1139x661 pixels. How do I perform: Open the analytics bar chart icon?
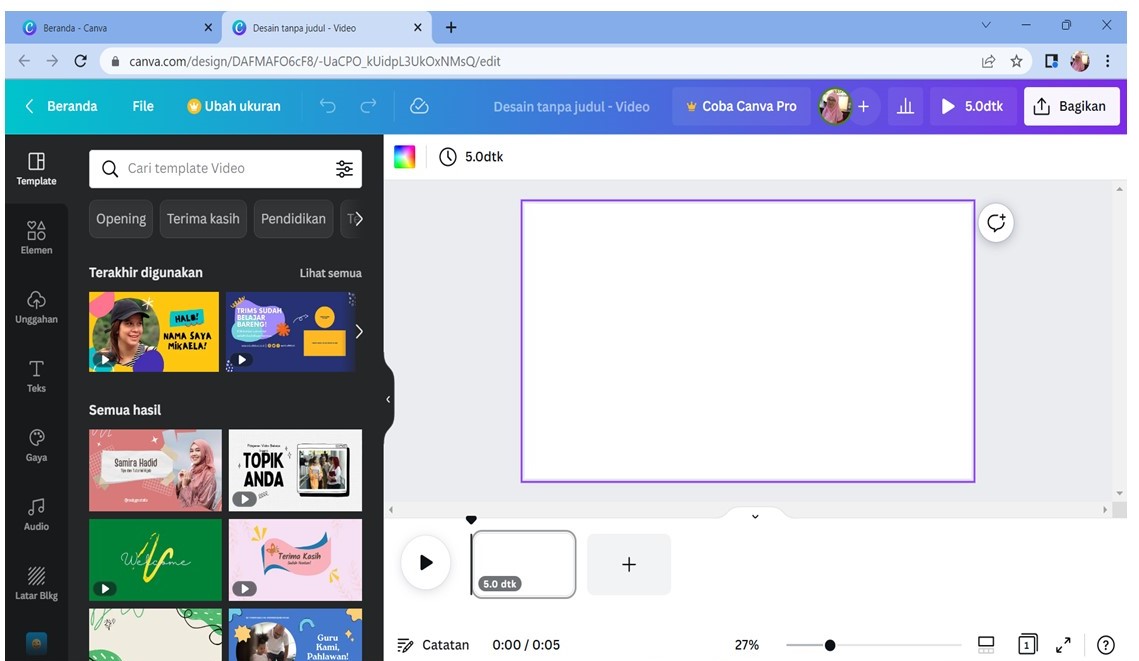pyautogui.click(x=905, y=106)
